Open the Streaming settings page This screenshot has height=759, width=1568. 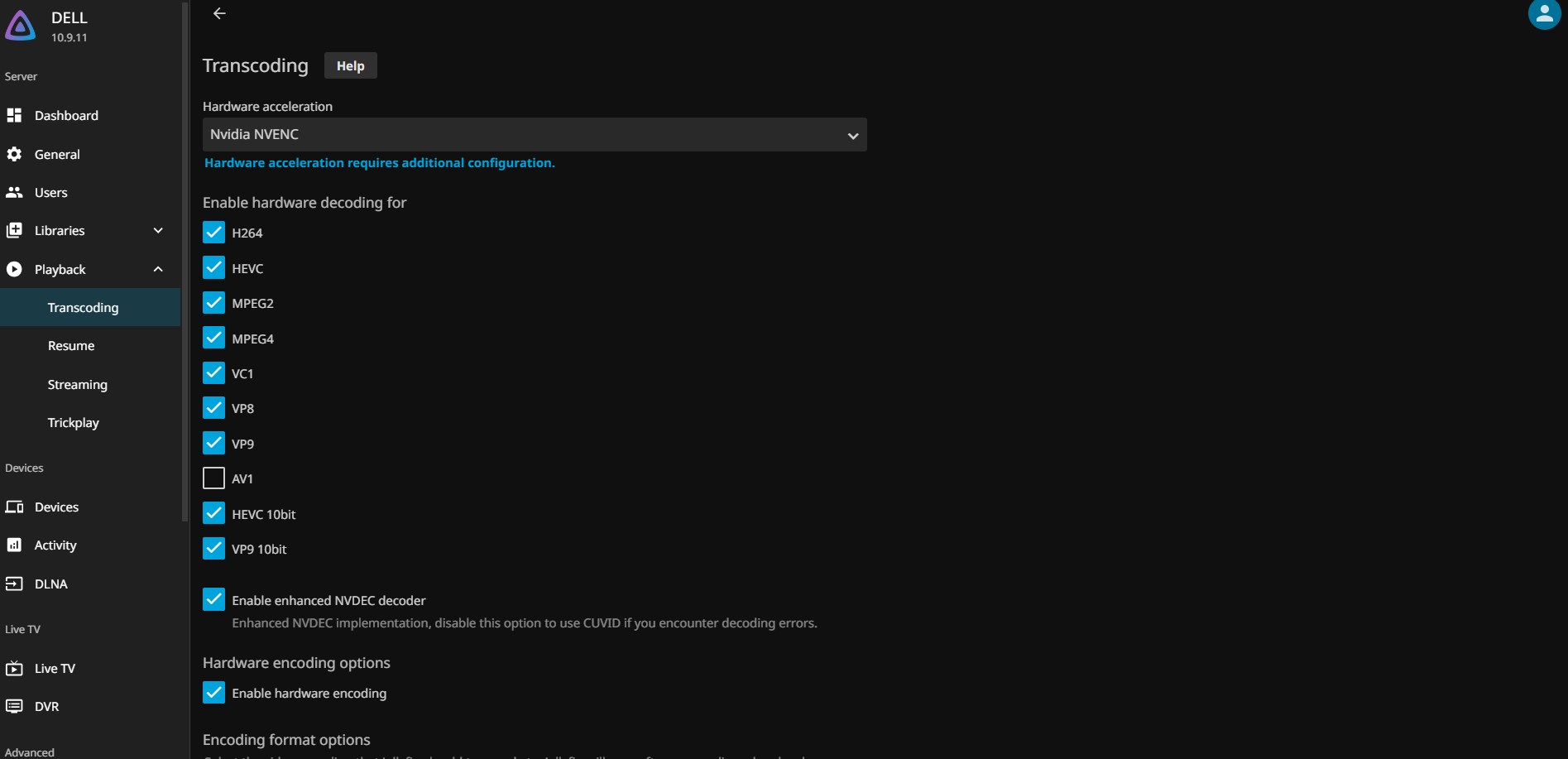click(78, 385)
